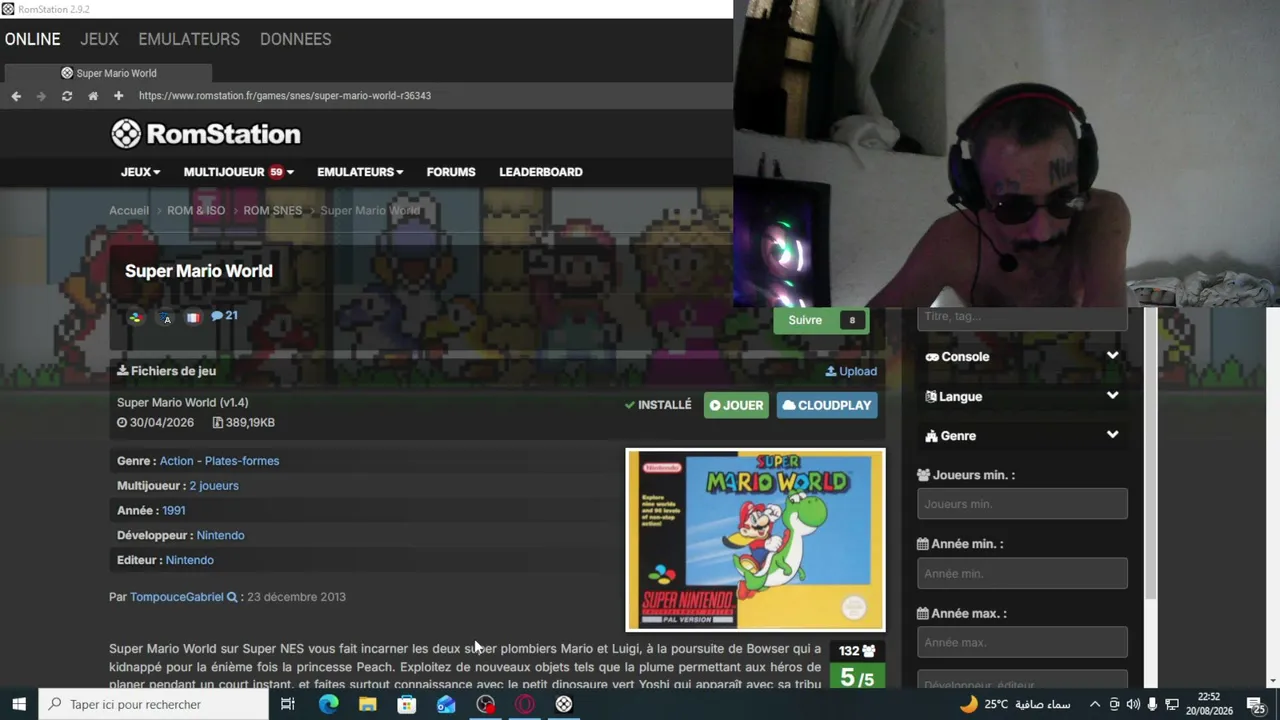Viewport: 1280px width, 720px height.
Task: Show hidden system tray icons
Action: [1095, 704]
